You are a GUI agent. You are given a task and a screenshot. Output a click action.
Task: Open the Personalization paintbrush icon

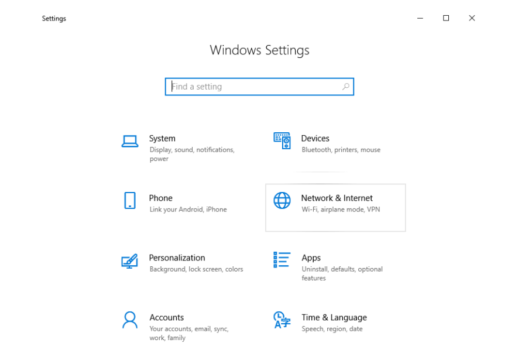(130, 261)
